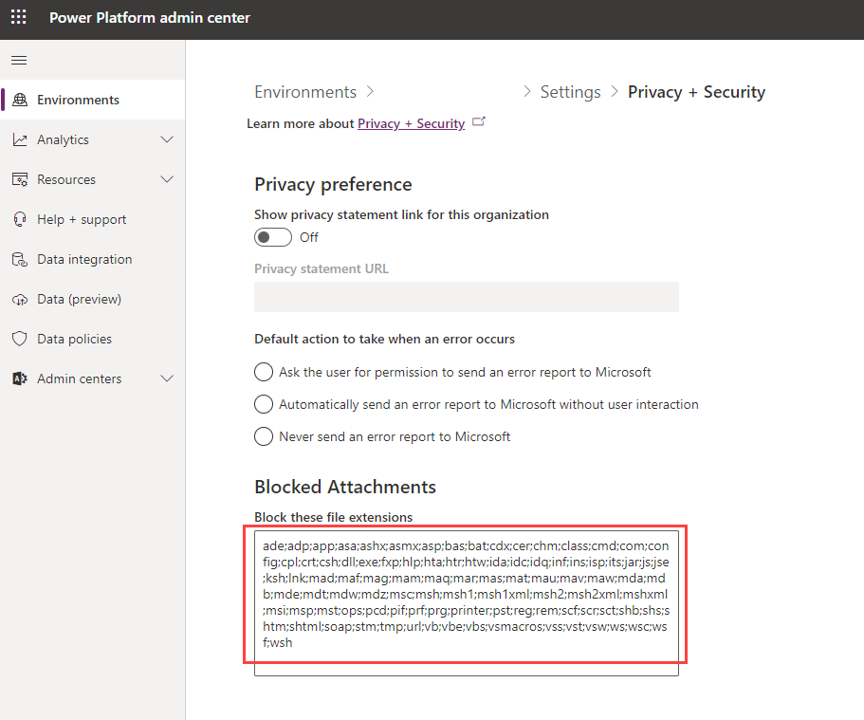Select Automatically send error report option
Viewport: 864px width, 720px height.
click(263, 404)
